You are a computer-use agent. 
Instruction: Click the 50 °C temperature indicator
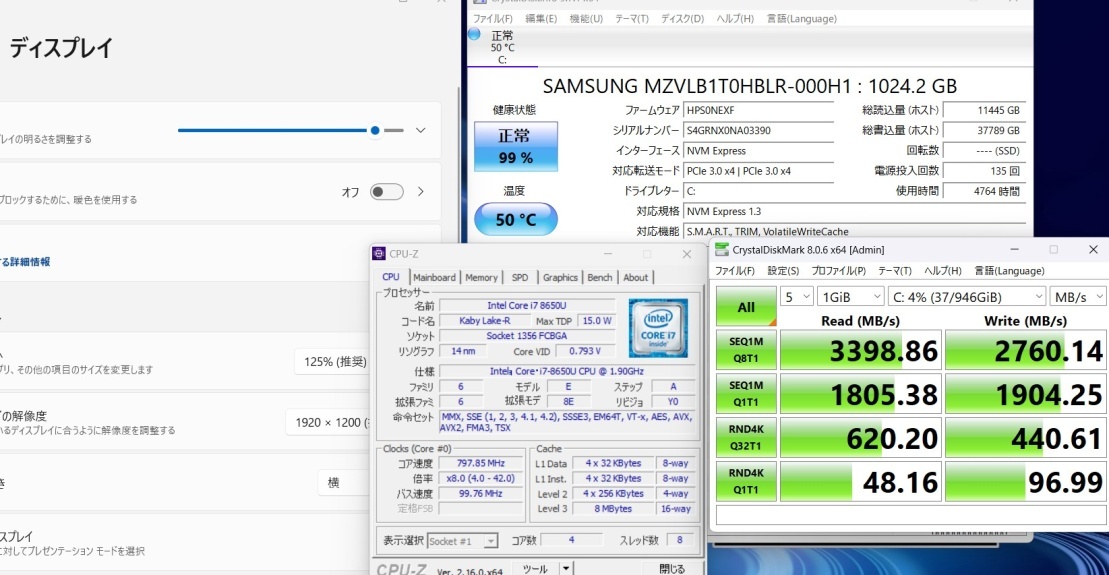(x=515, y=219)
